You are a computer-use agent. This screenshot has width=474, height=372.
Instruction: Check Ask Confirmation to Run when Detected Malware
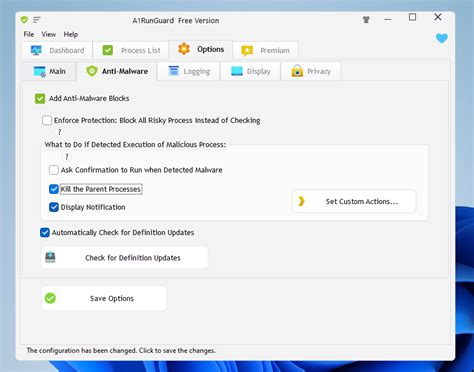click(x=54, y=170)
